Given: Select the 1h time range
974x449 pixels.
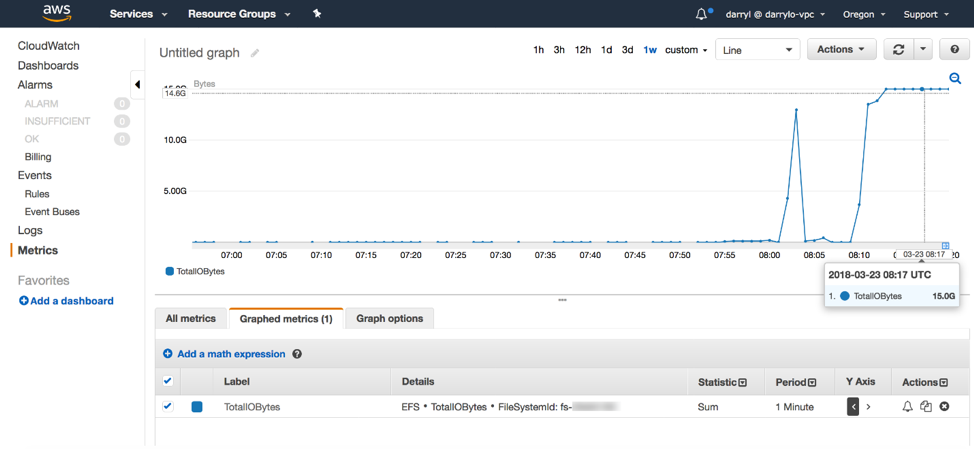Looking at the screenshot, I should click(x=539, y=50).
